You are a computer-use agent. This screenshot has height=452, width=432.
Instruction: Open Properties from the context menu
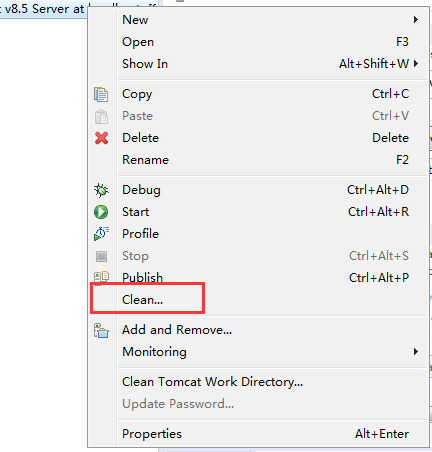click(x=152, y=434)
